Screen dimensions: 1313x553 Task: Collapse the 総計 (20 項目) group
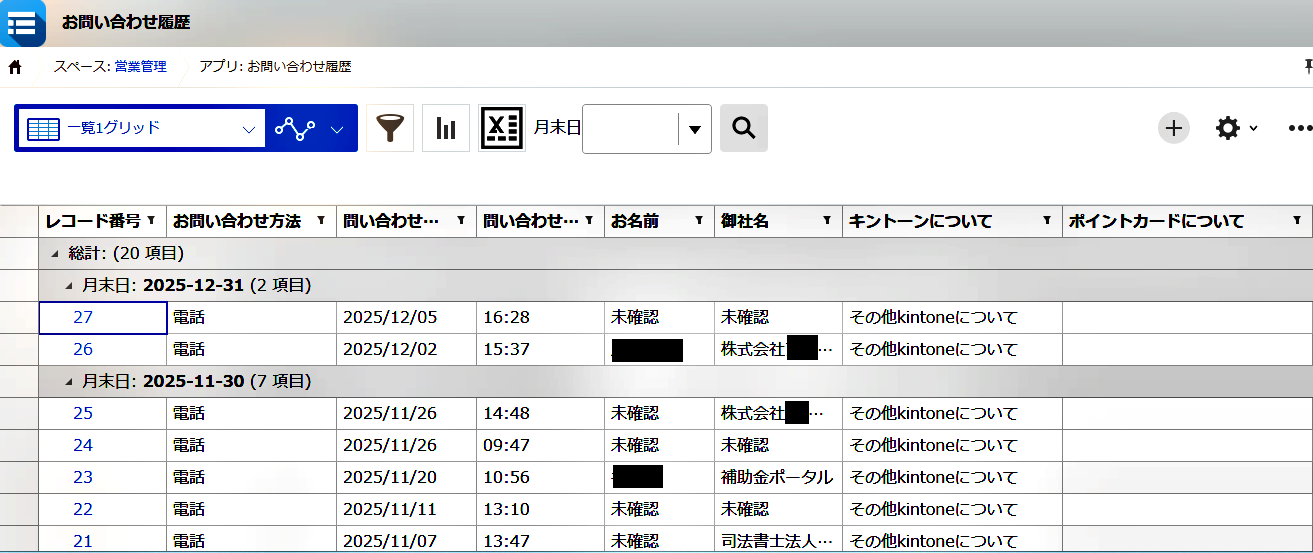[x=55, y=254]
